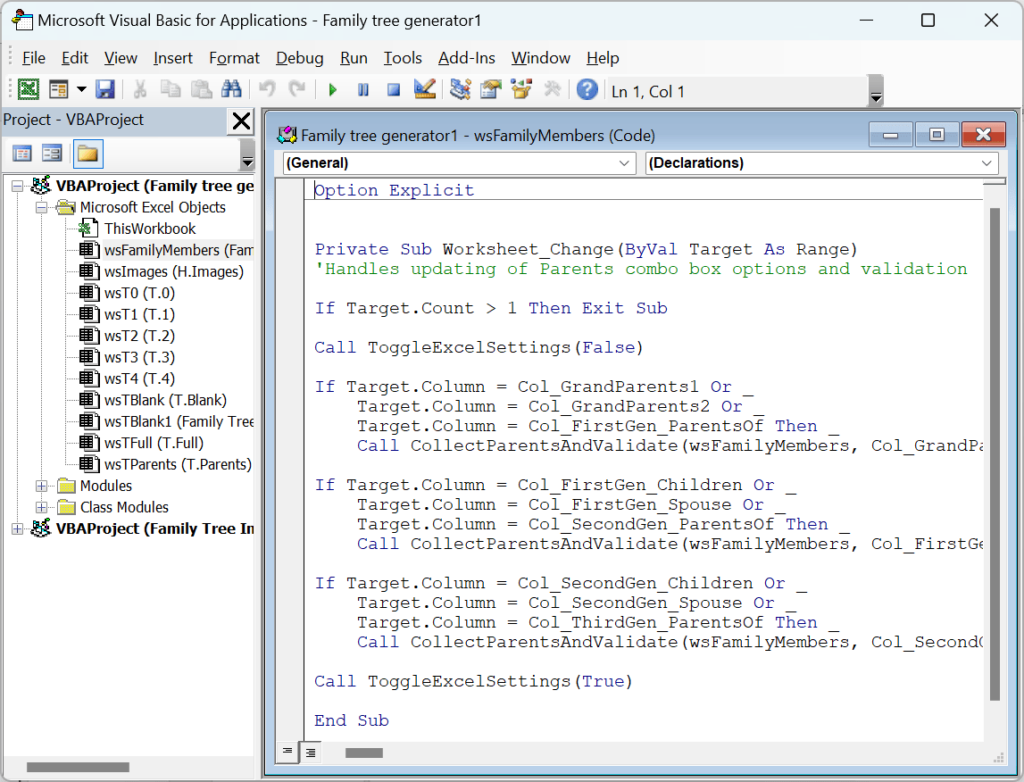Click the View Microsoft Excel toolbar icon

(28, 90)
